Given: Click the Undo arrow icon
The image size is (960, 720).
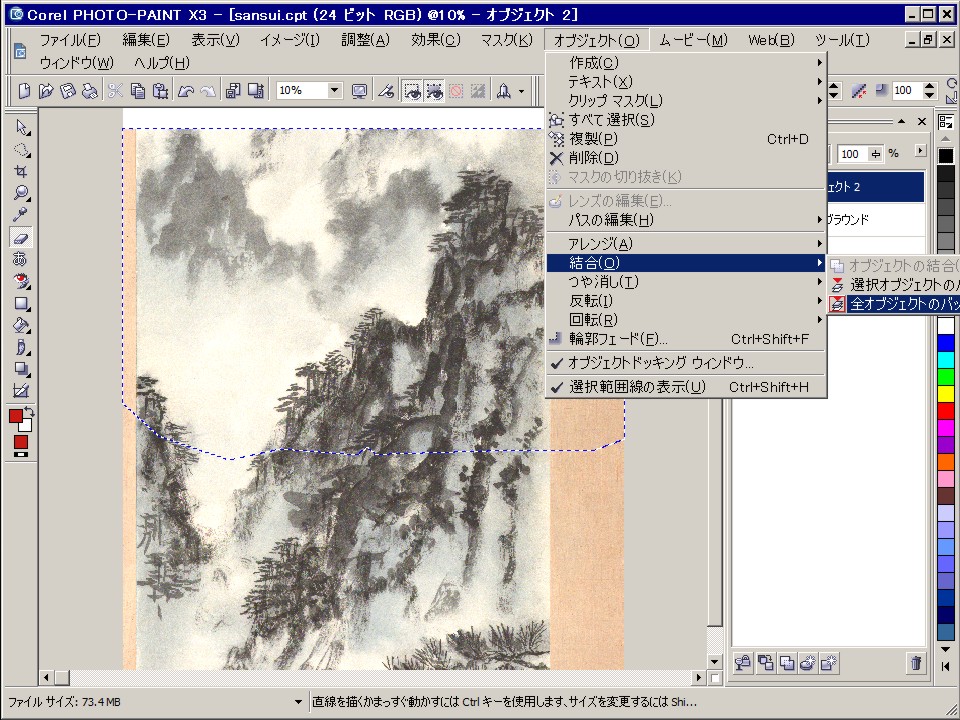Looking at the screenshot, I should pos(186,91).
